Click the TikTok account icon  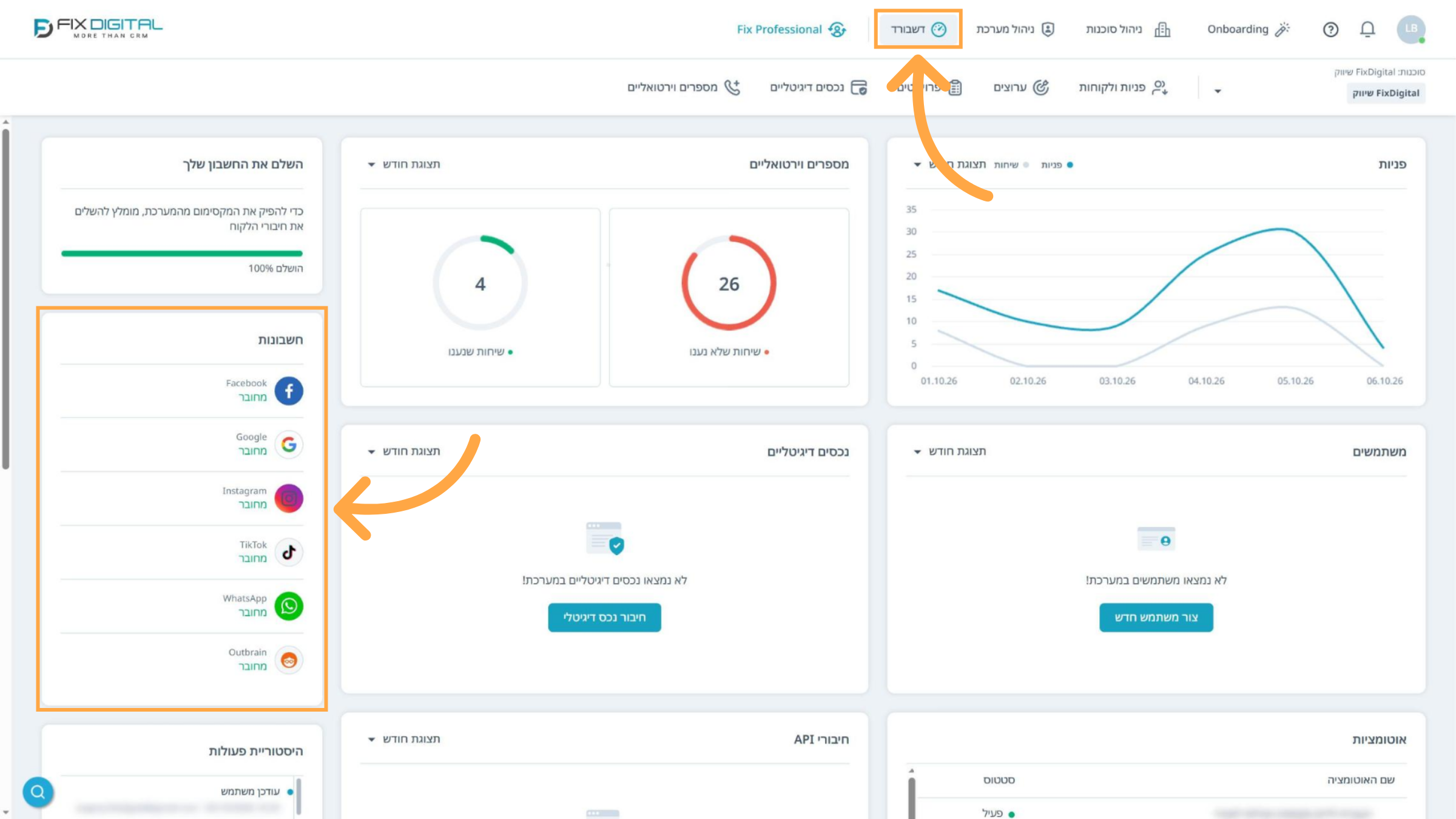(x=289, y=552)
